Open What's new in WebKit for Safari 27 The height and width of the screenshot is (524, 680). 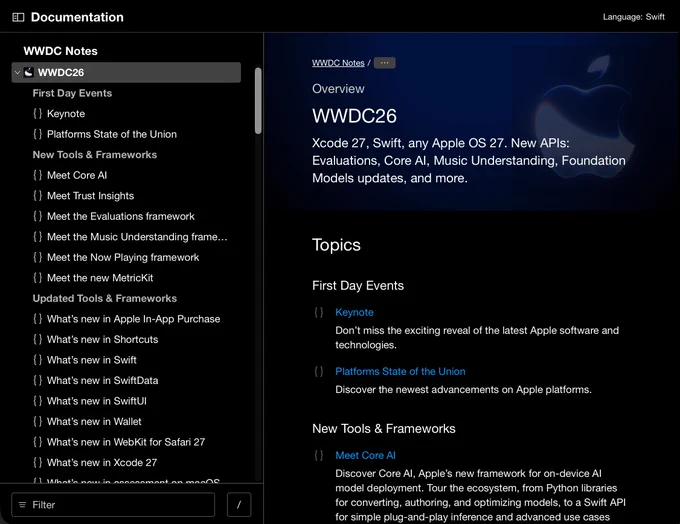(126, 442)
